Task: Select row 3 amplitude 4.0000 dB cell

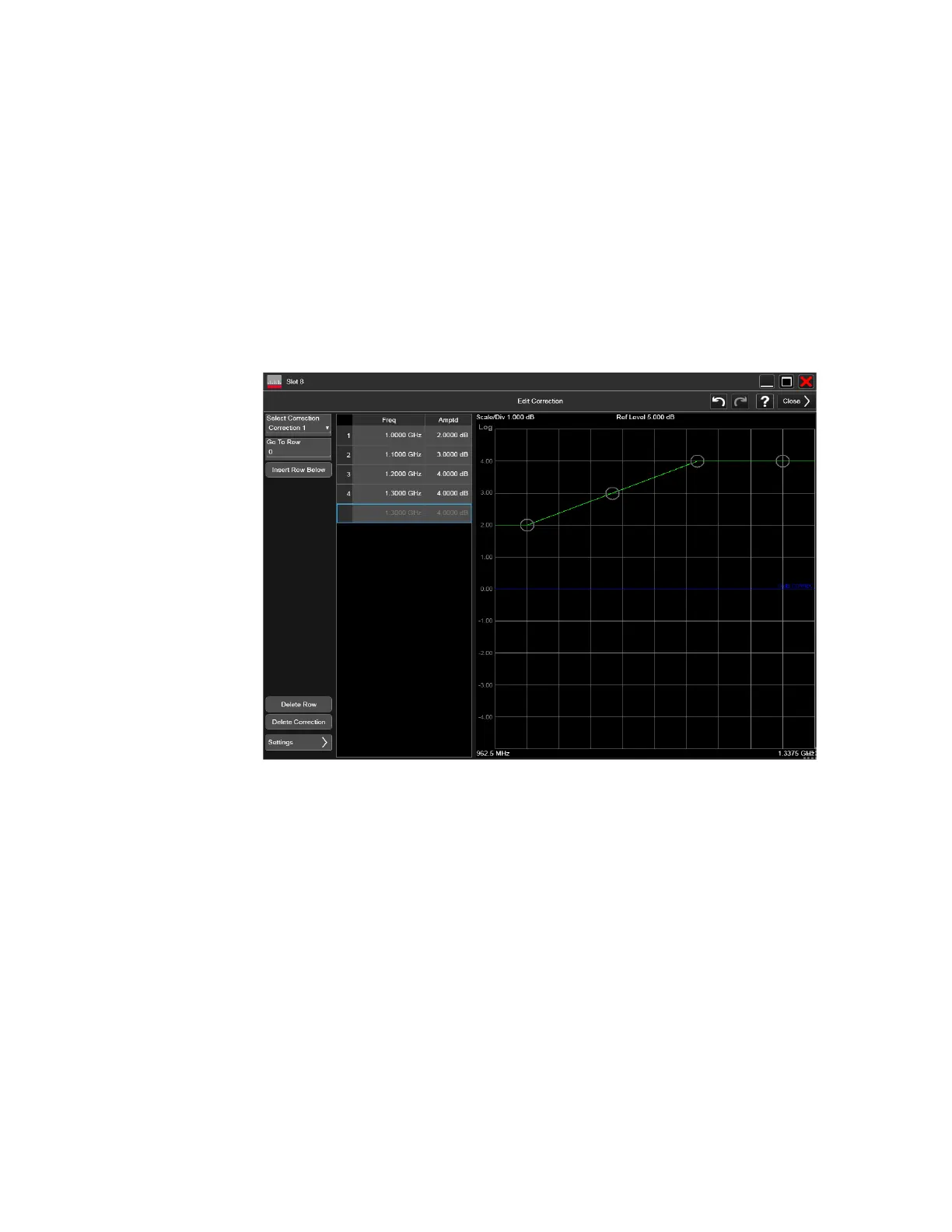Action: 449,474
